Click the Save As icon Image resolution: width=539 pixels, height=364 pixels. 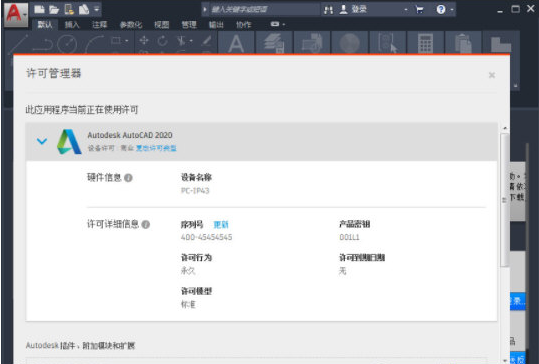coord(84,10)
